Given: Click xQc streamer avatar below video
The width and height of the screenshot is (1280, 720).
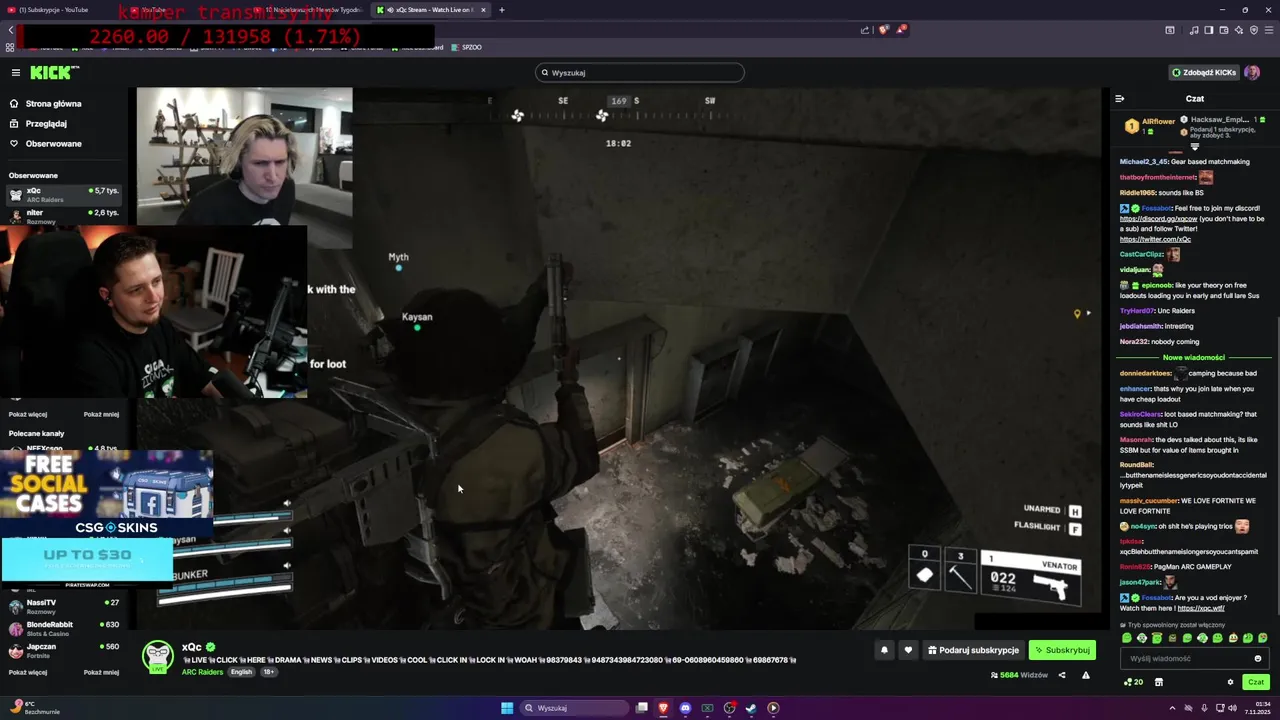Looking at the screenshot, I should (x=158, y=656).
